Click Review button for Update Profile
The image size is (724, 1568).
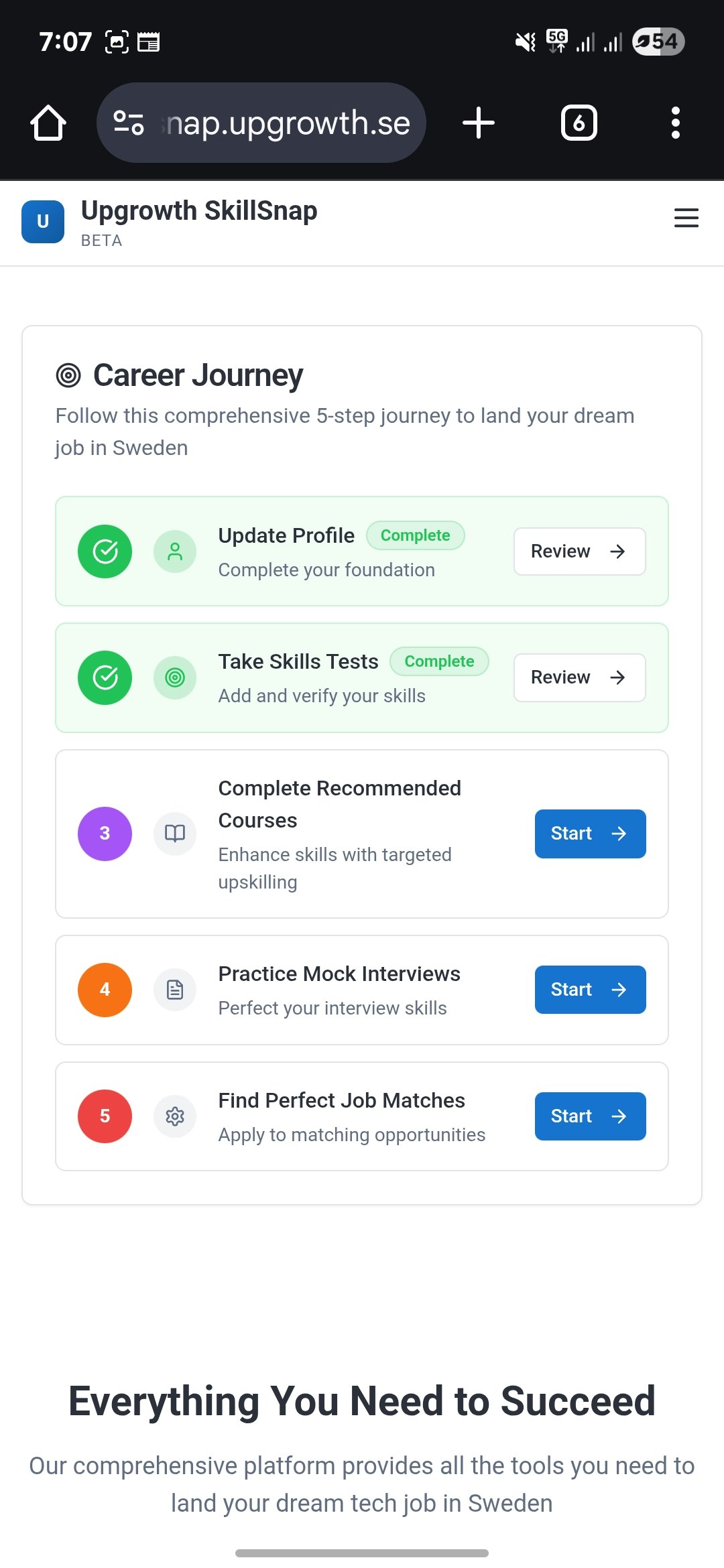580,551
